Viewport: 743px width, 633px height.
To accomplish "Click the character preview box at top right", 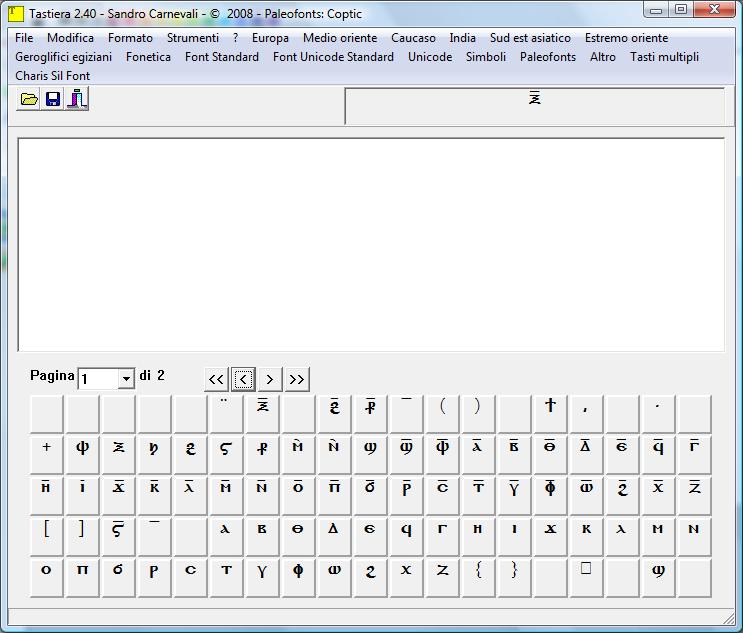I will [x=535, y=106].
